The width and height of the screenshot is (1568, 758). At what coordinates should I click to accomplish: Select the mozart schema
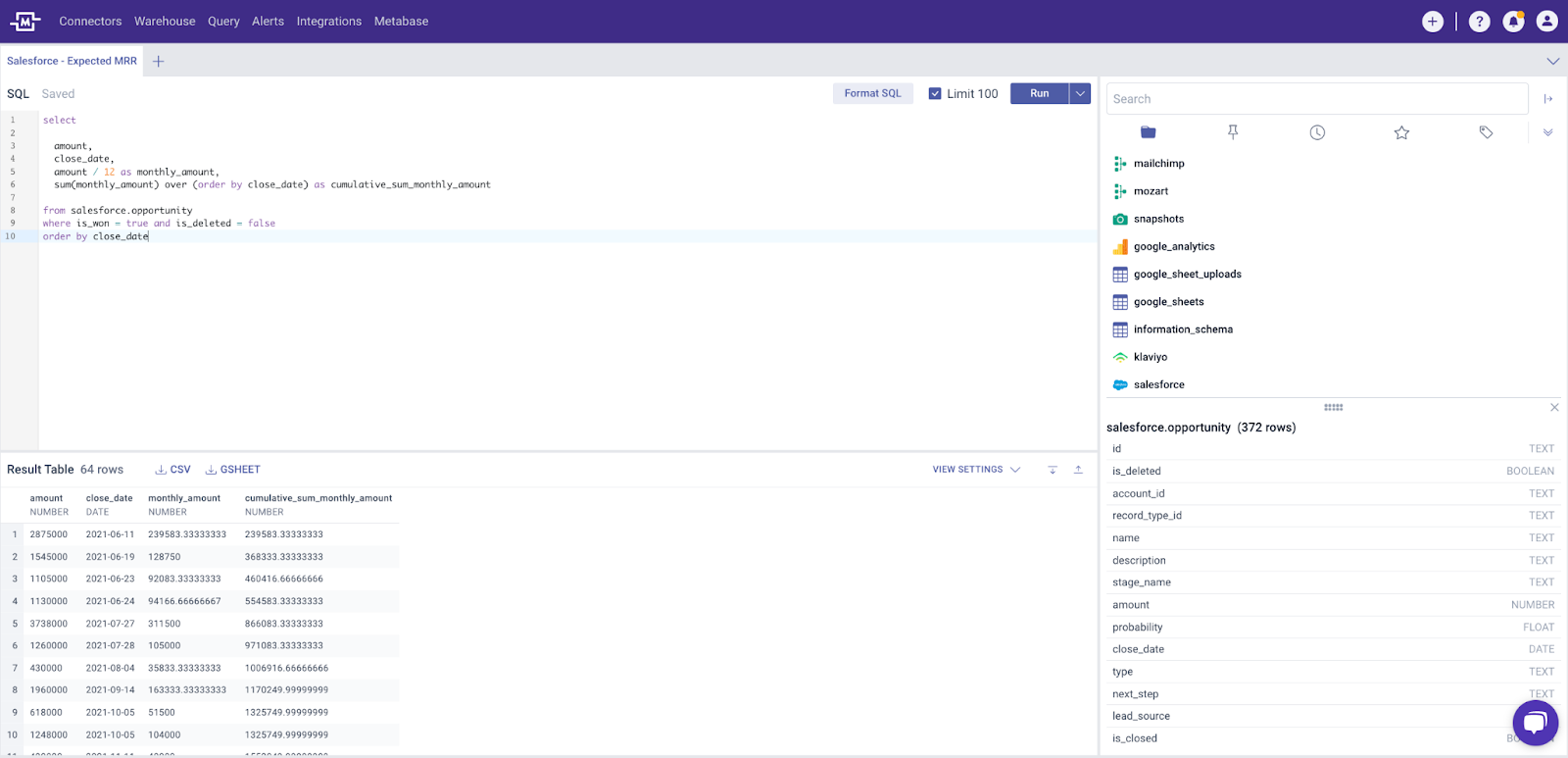1151,191
